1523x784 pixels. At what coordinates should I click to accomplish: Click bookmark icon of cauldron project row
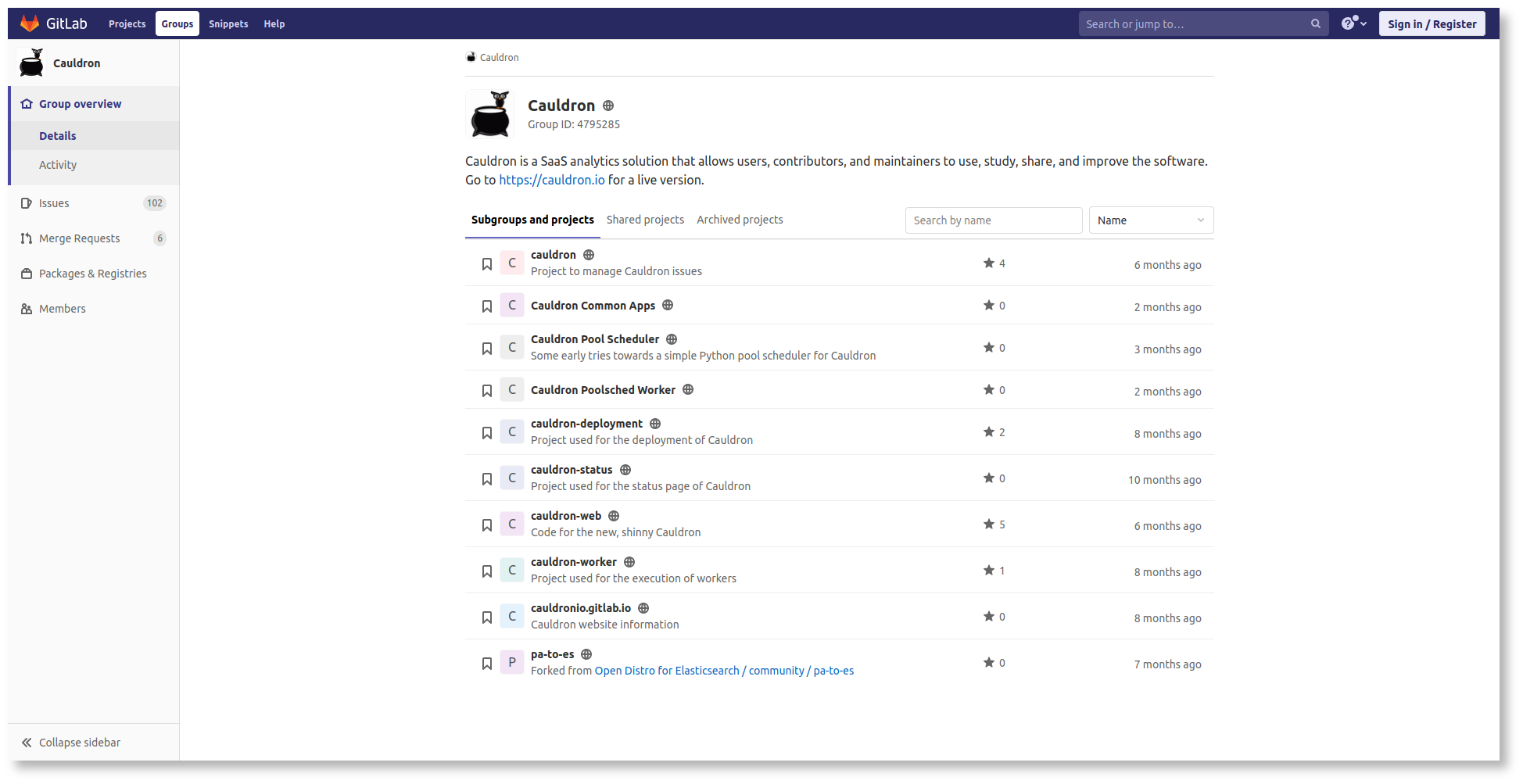487,264
